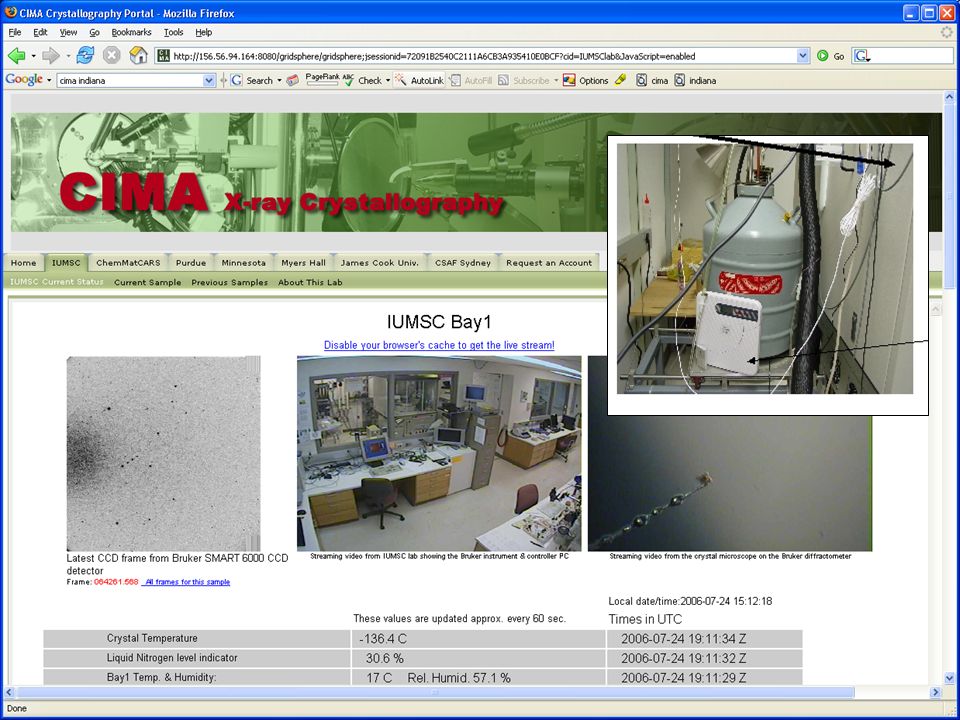Click the Subscribe toolbar button
960x720 pixels.
pos(524,80)
